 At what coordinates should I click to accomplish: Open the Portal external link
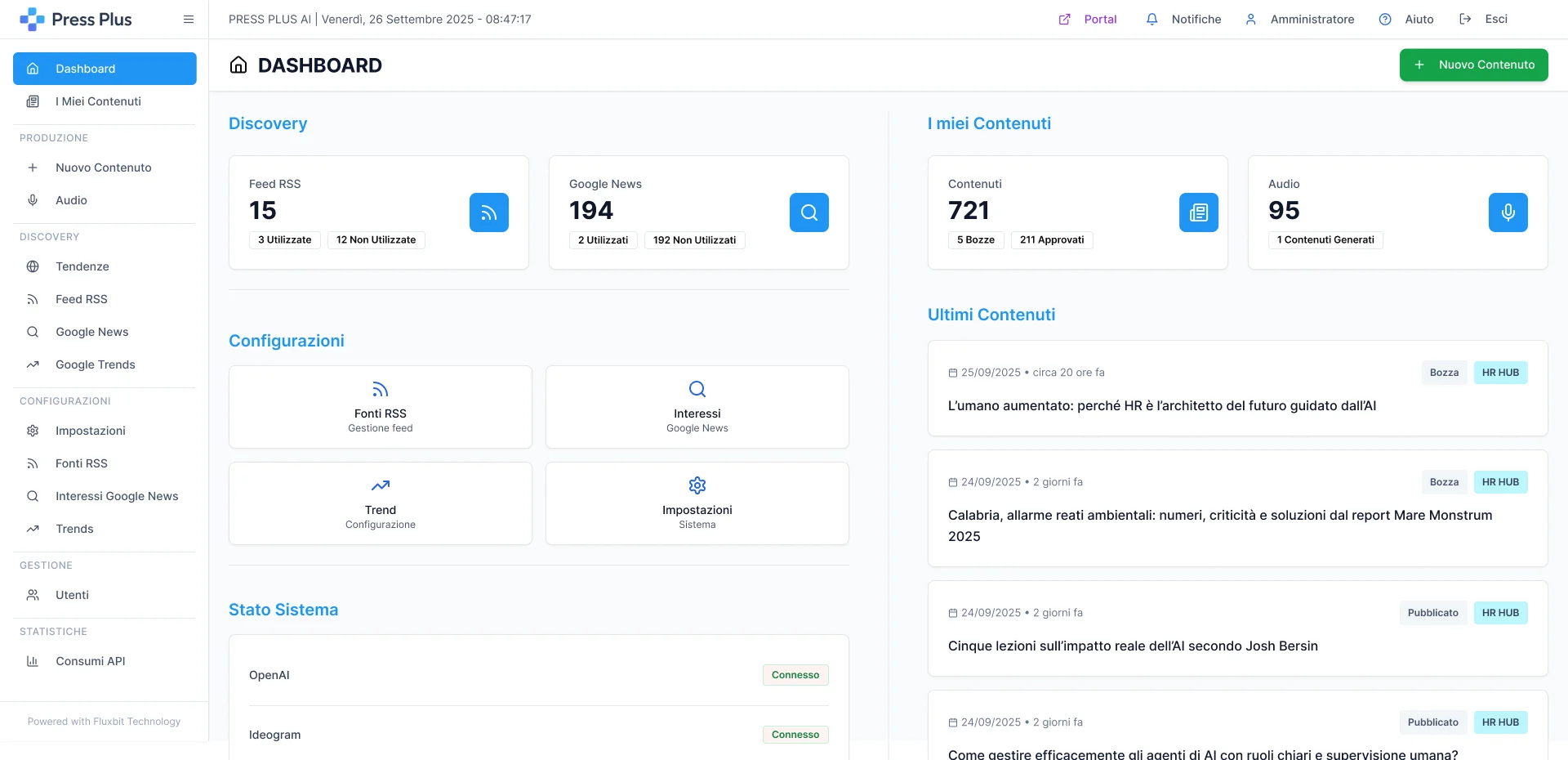1088,20
